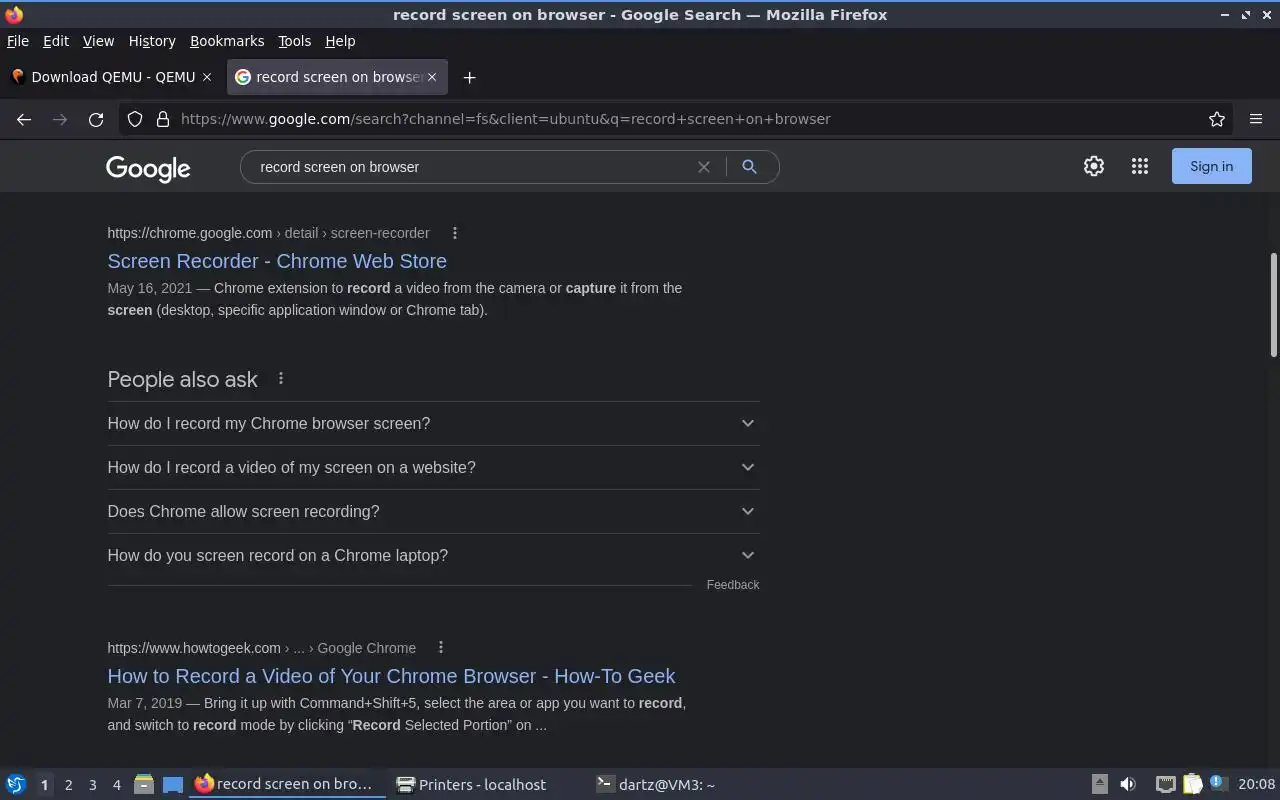Click the Sign in button
Screen dimensions: 1280x800
click(x=1211, y=166)
